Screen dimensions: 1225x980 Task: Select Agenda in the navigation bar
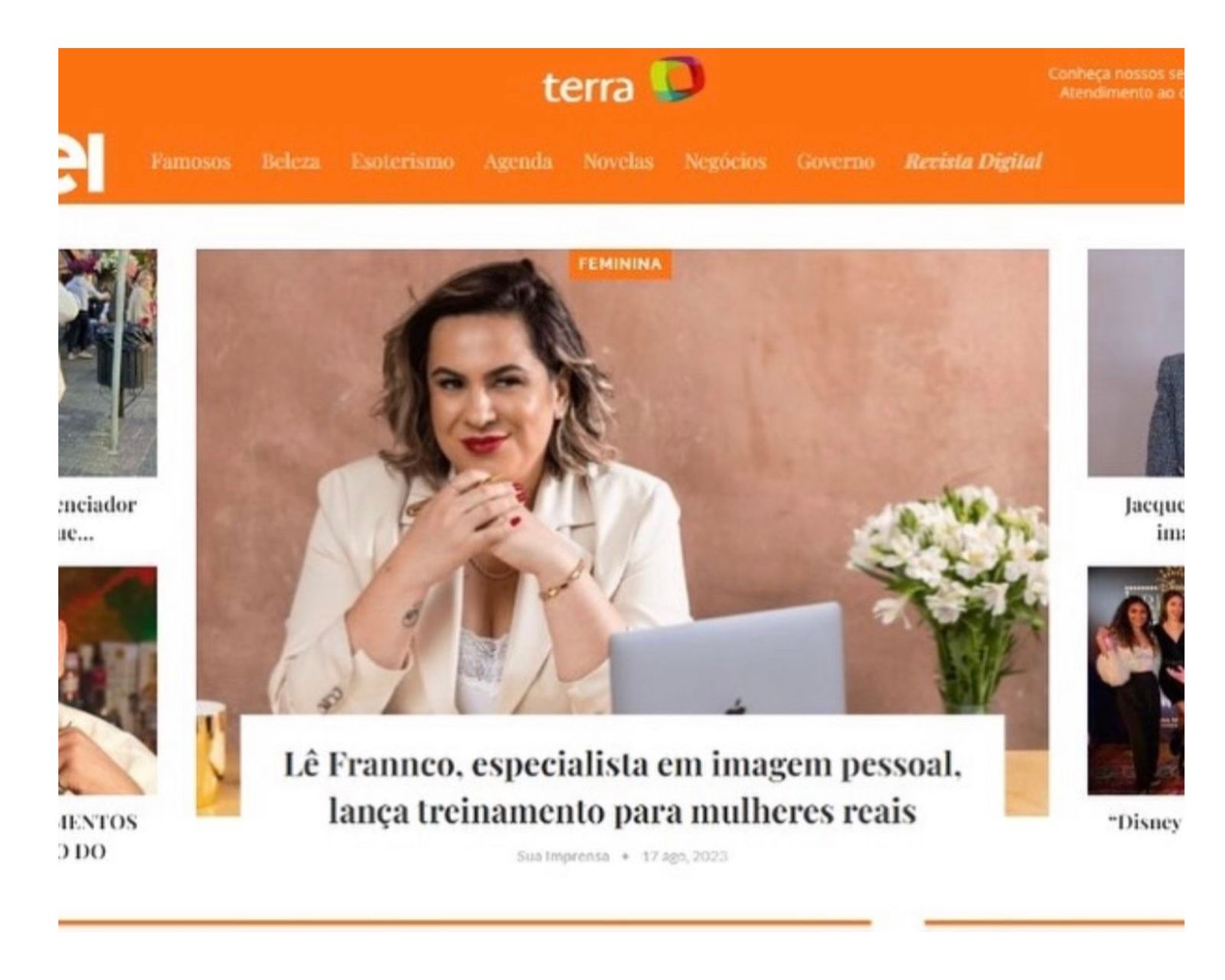[x=518, y=162]
